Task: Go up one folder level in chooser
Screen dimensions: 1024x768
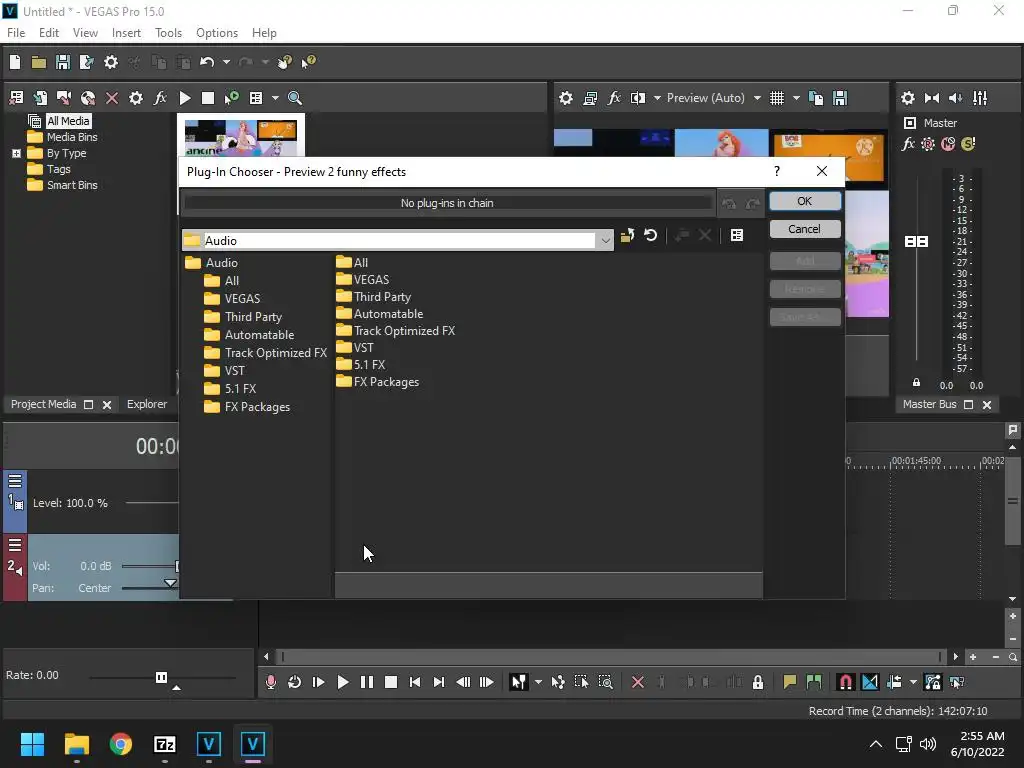Action: click(x=628, y=235)
